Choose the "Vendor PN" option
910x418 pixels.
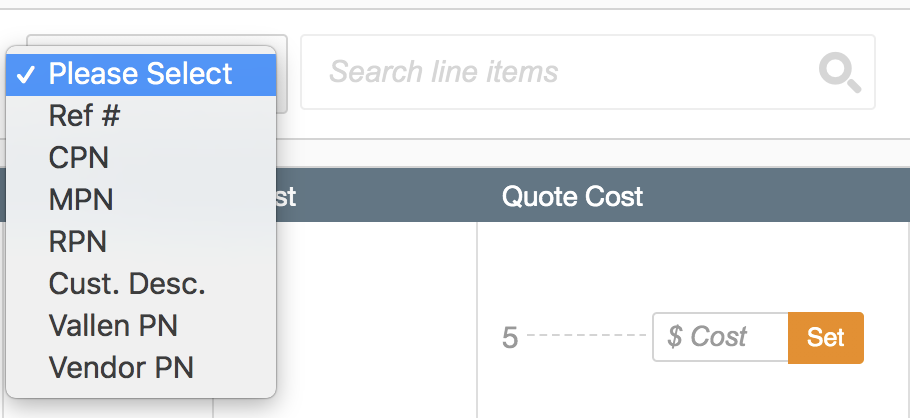[121, 368]
